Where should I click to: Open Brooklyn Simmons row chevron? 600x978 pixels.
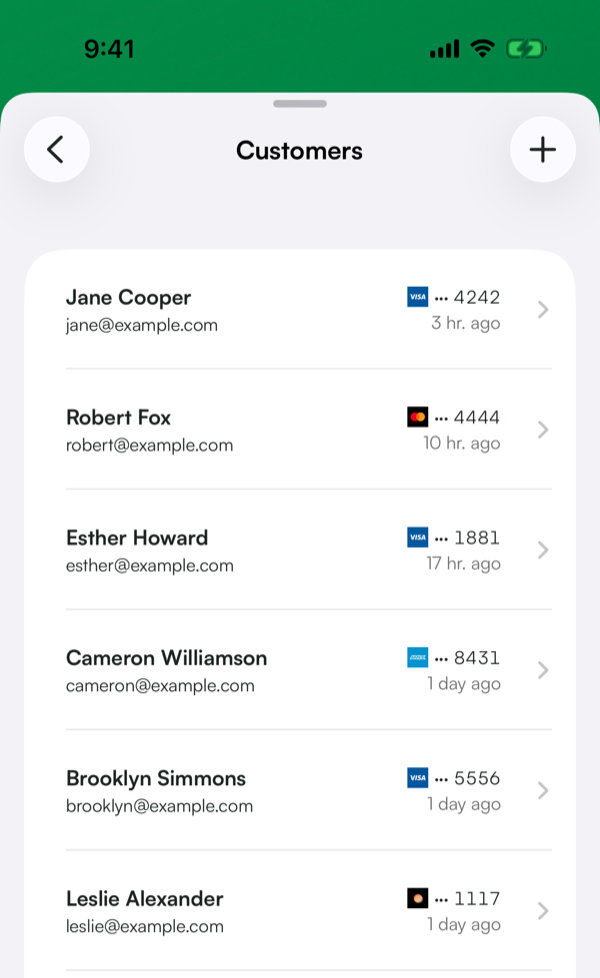tap(543, 791)
